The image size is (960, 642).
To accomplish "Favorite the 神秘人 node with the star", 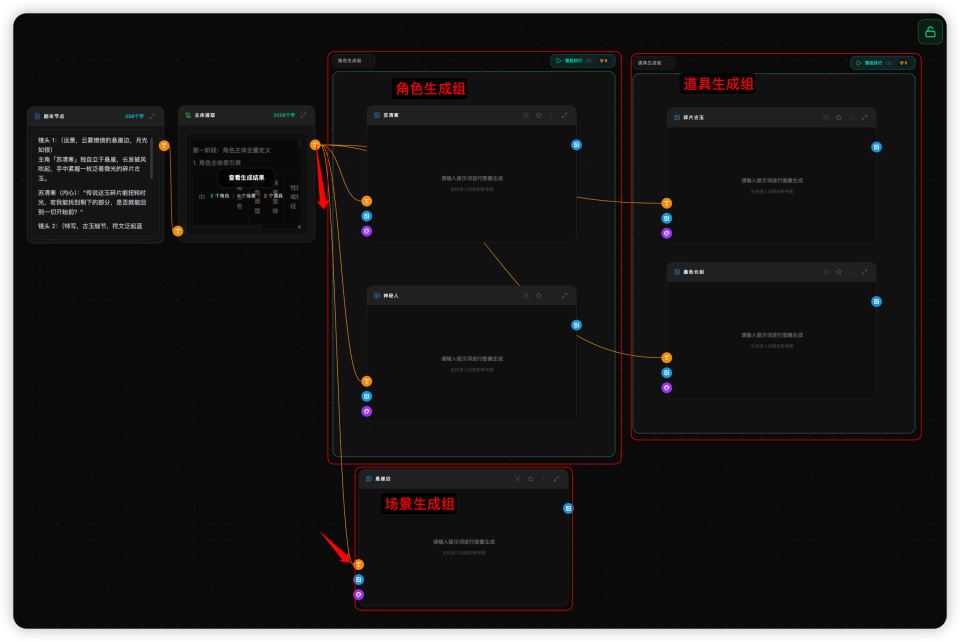I will click(539, 296).
